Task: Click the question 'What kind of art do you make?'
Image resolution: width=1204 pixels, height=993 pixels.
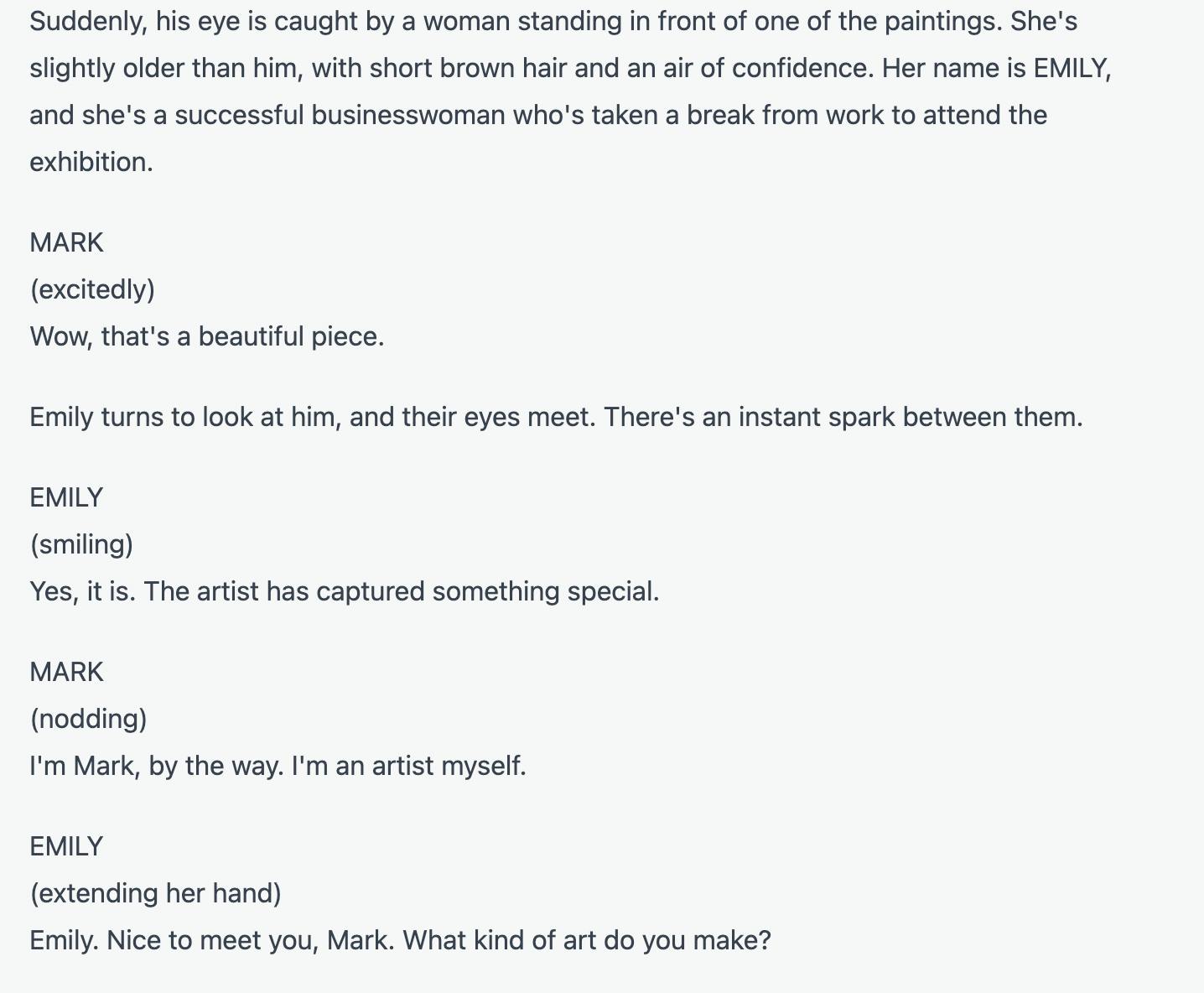Action: (587, 940)
